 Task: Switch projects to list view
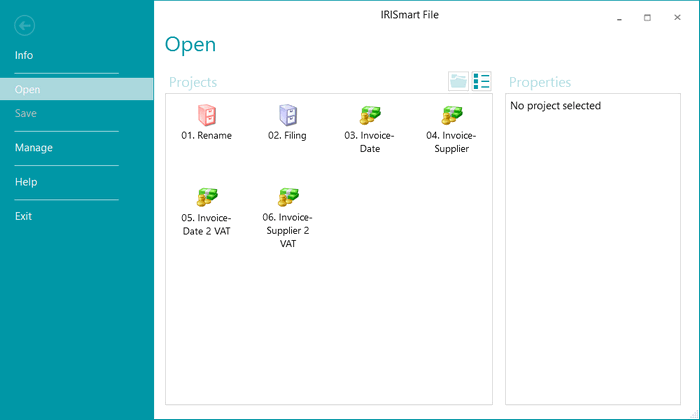[482, 81]
